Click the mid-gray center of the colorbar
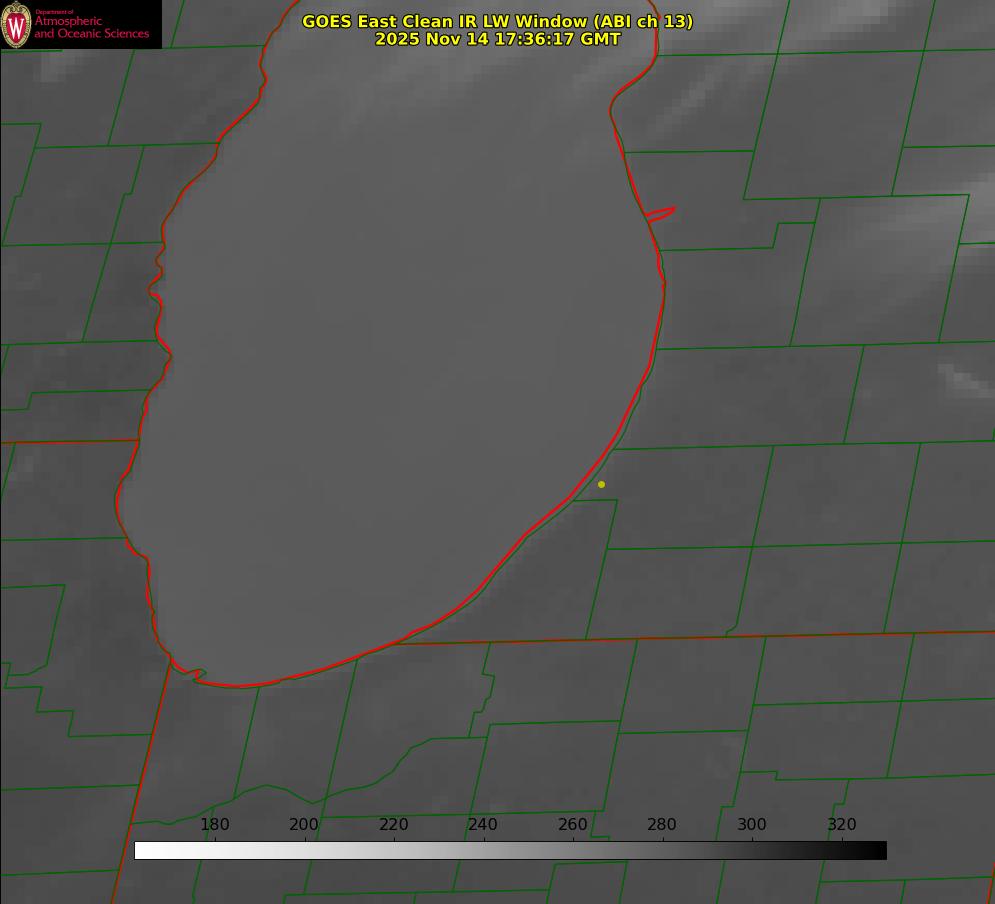995x904 pixels. click(510, 850)
